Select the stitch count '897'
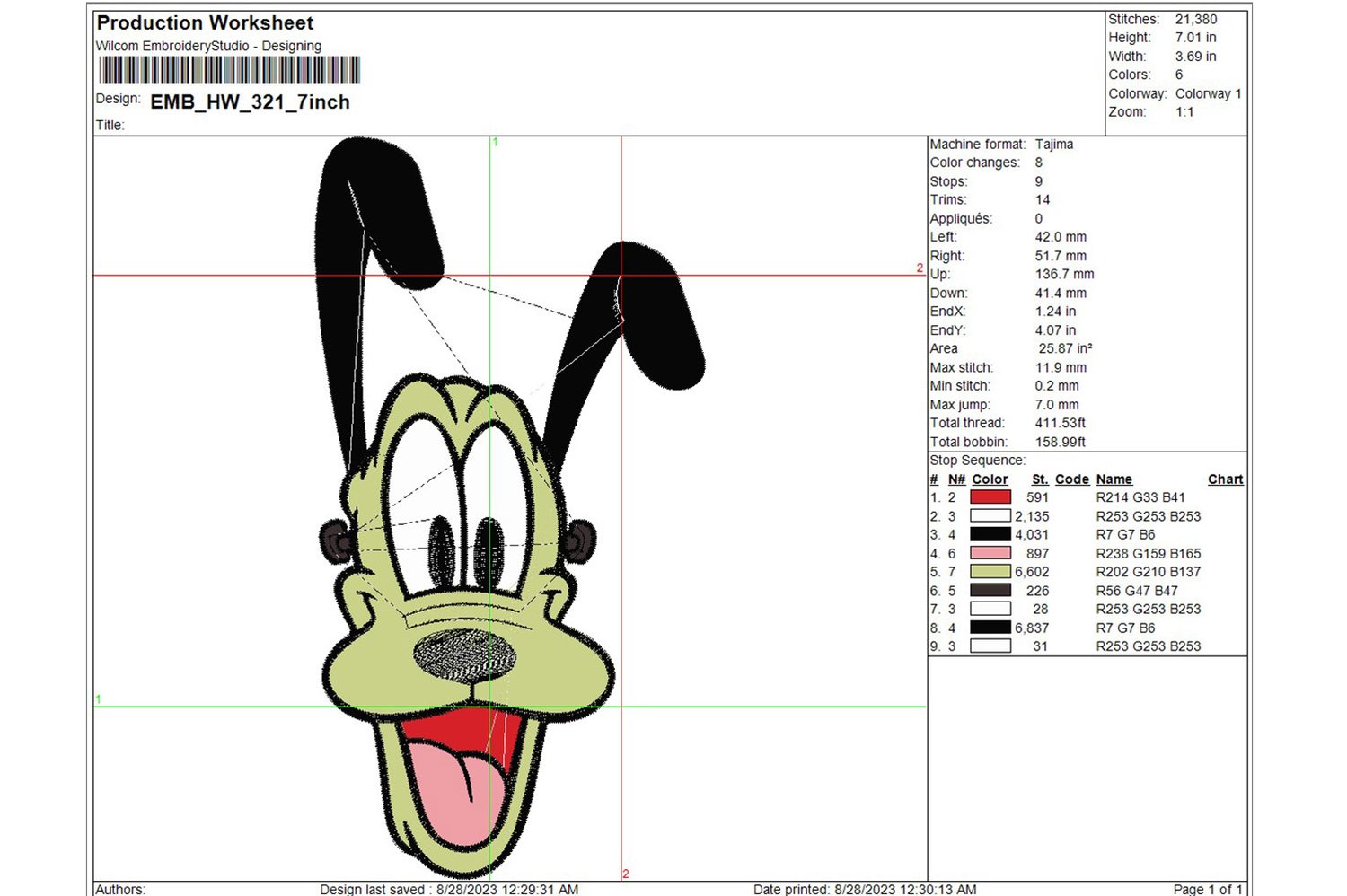 (1037, 554)
